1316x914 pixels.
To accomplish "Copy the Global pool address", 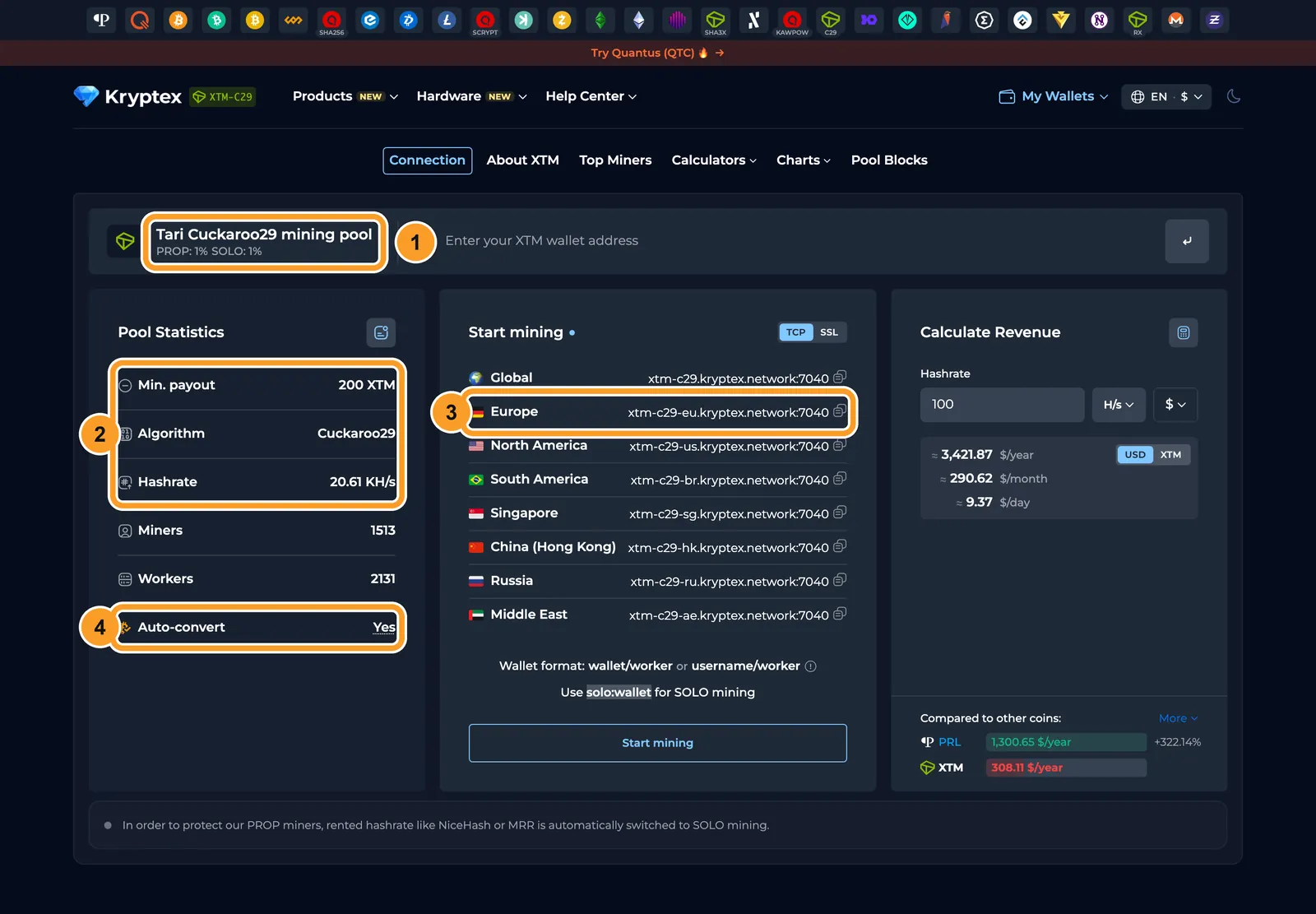I will point(840,378).
